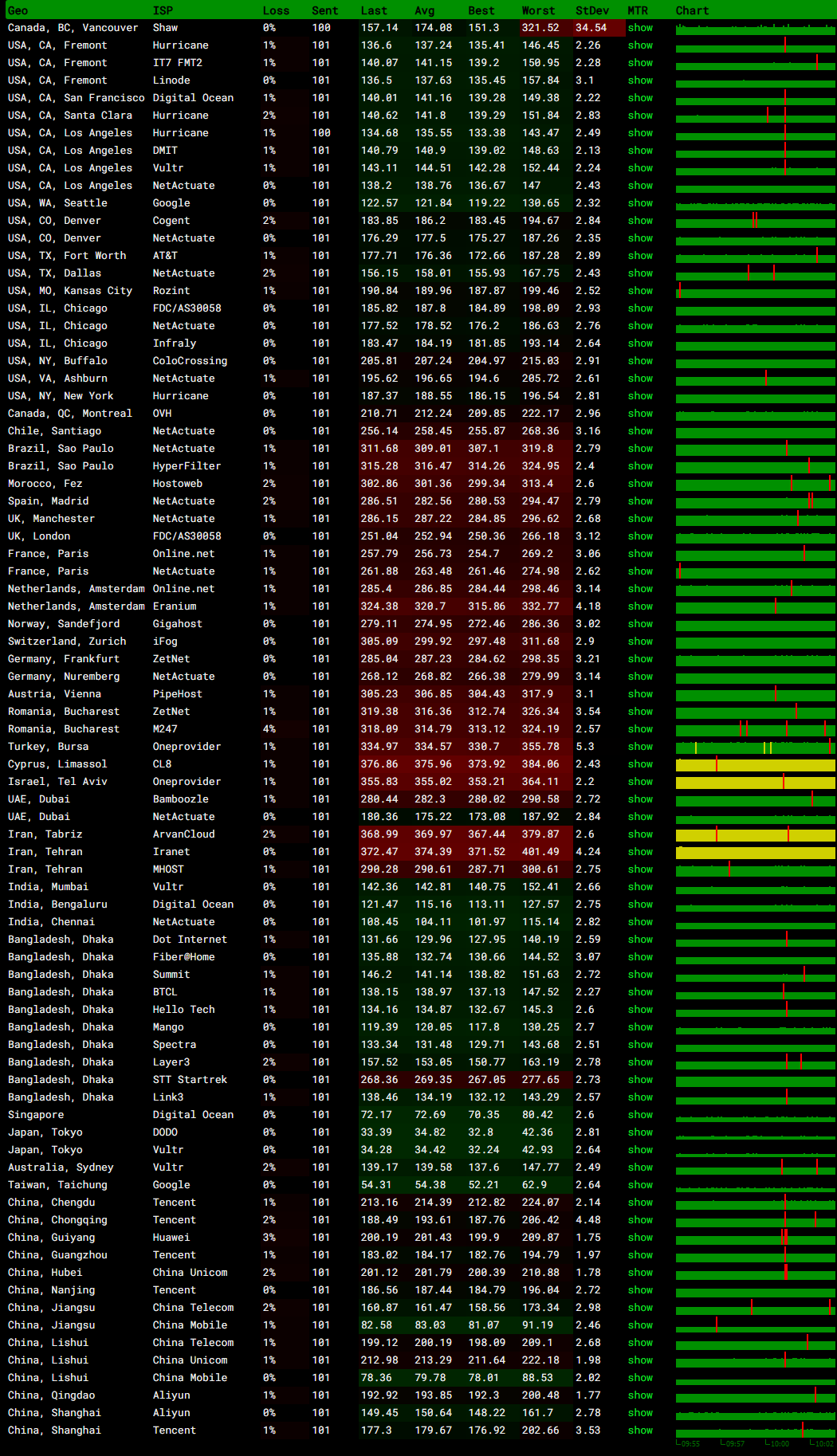The image size is (837, 1456).
Task: Open show link for Australia, Sydney Vultr
Action: pyautogui.click(x=639, y=1168)
